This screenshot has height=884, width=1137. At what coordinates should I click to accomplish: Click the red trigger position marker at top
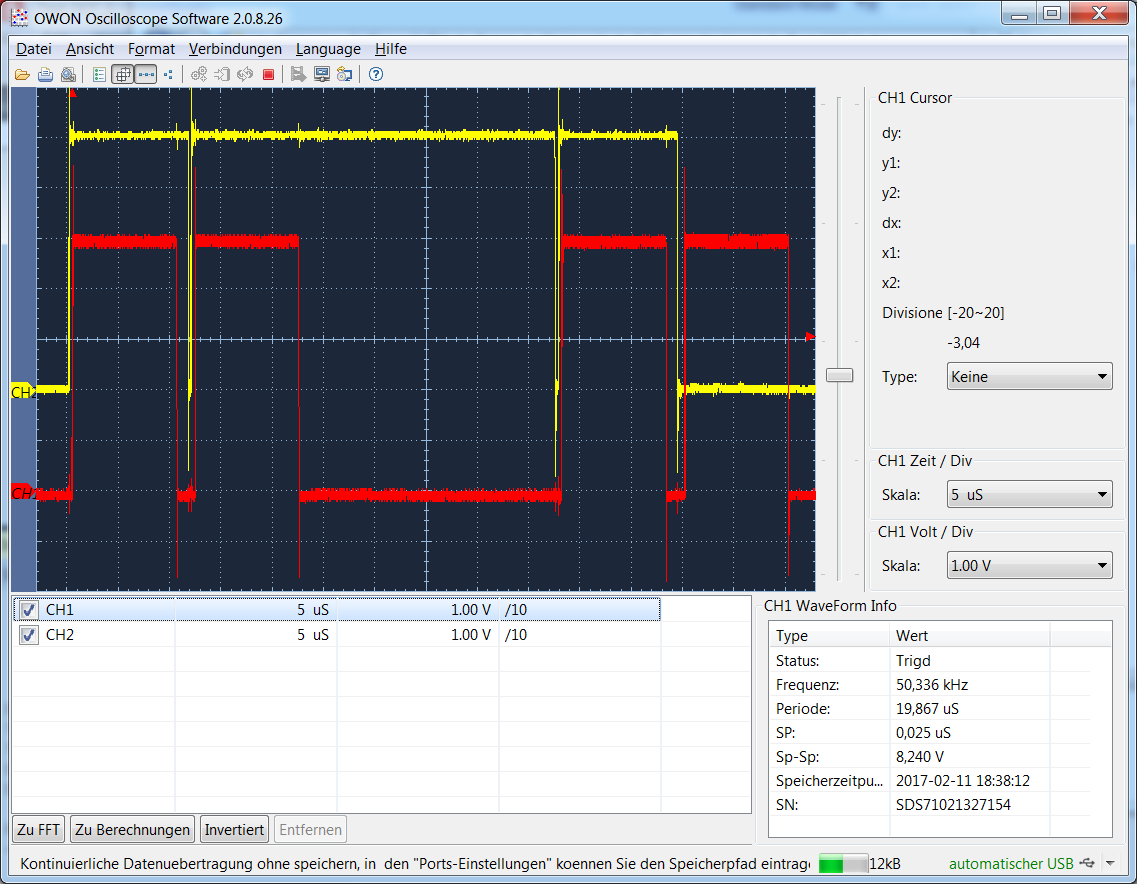click(72, 94)
